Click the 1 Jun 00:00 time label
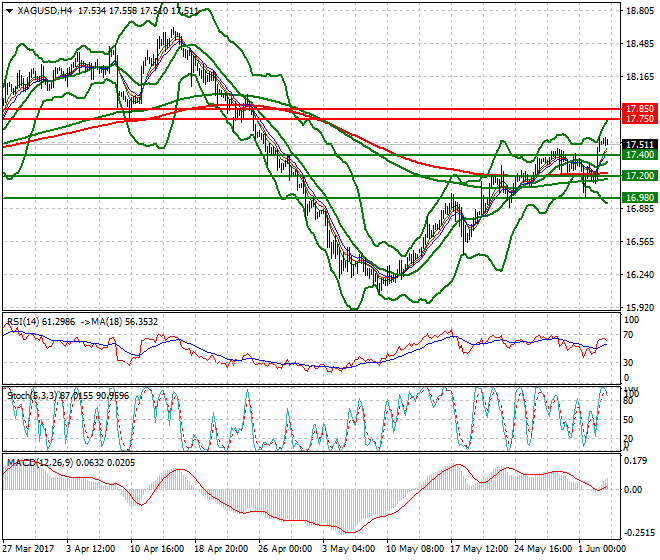 click(602, 549)
